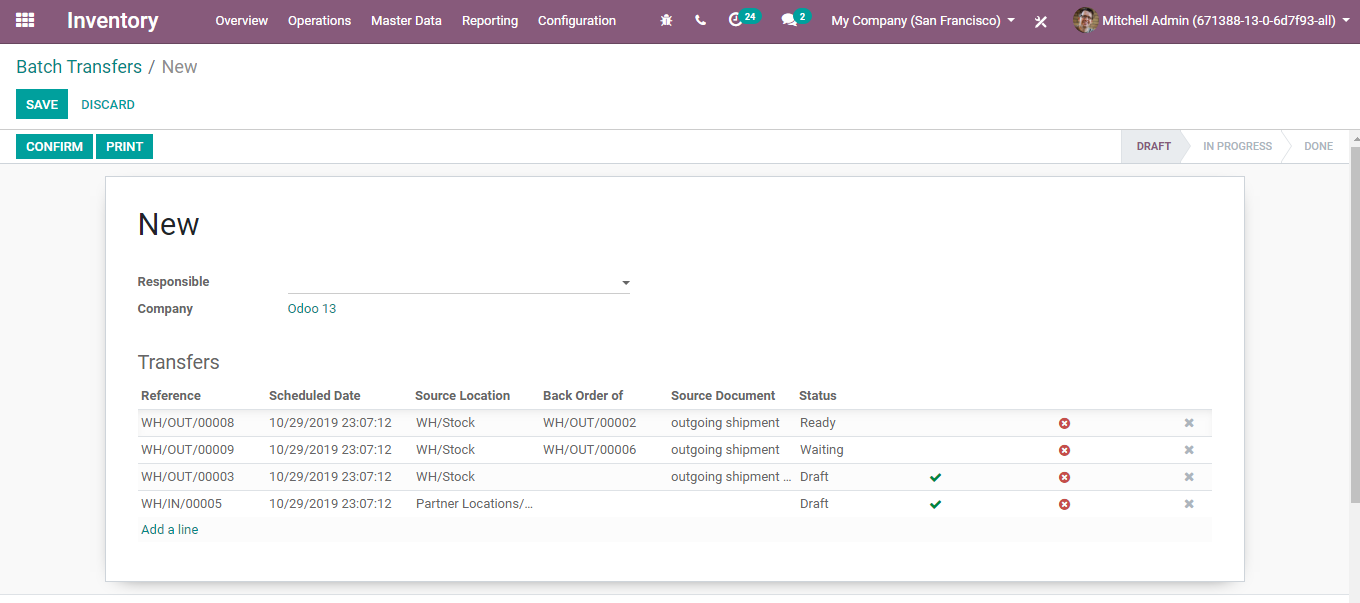This screenshot has width=1360, height=603.
Task: Expand the Responsible dropdown arrow
Action: coord(625,283)
